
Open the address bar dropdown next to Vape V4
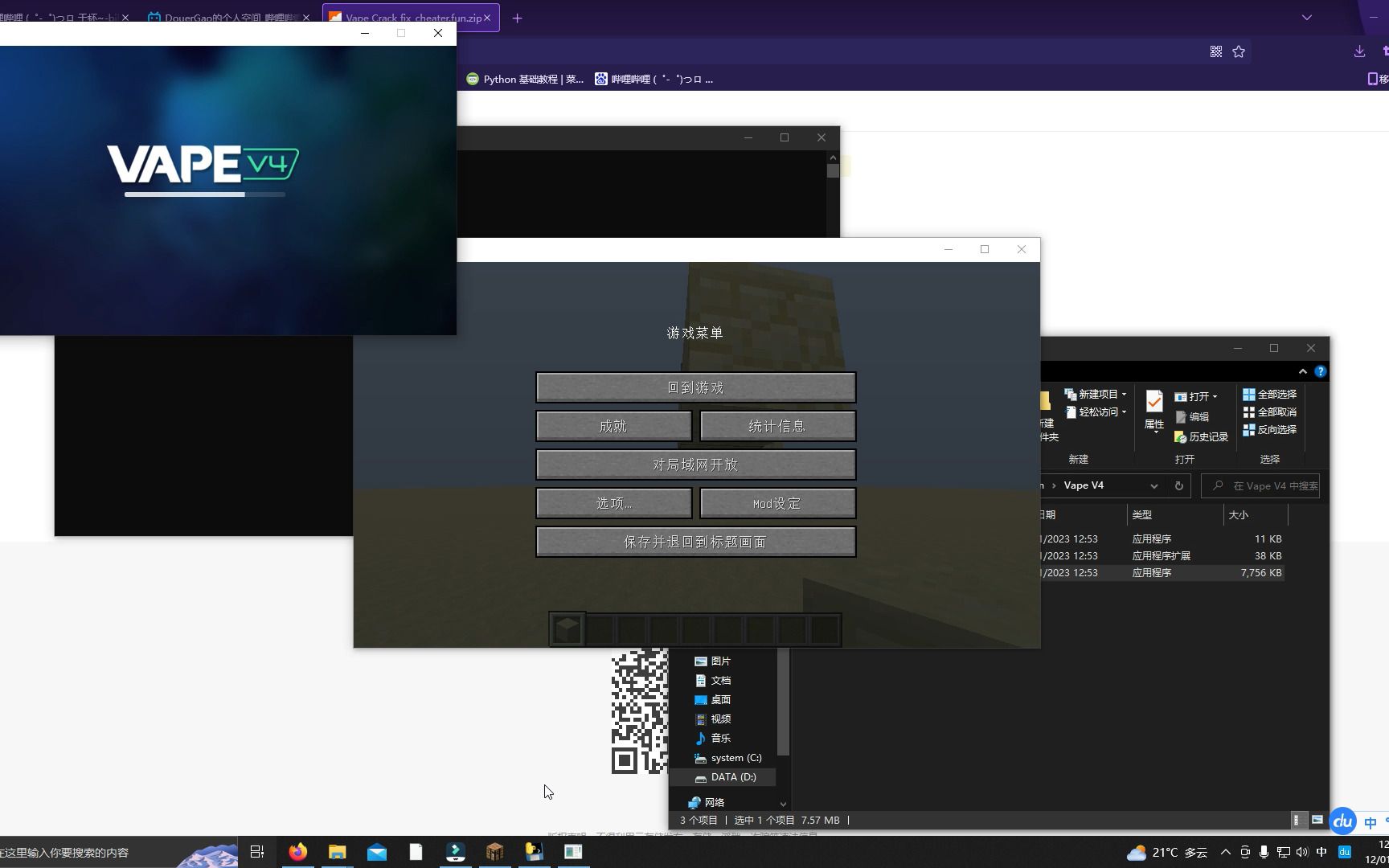(1154, 485)
